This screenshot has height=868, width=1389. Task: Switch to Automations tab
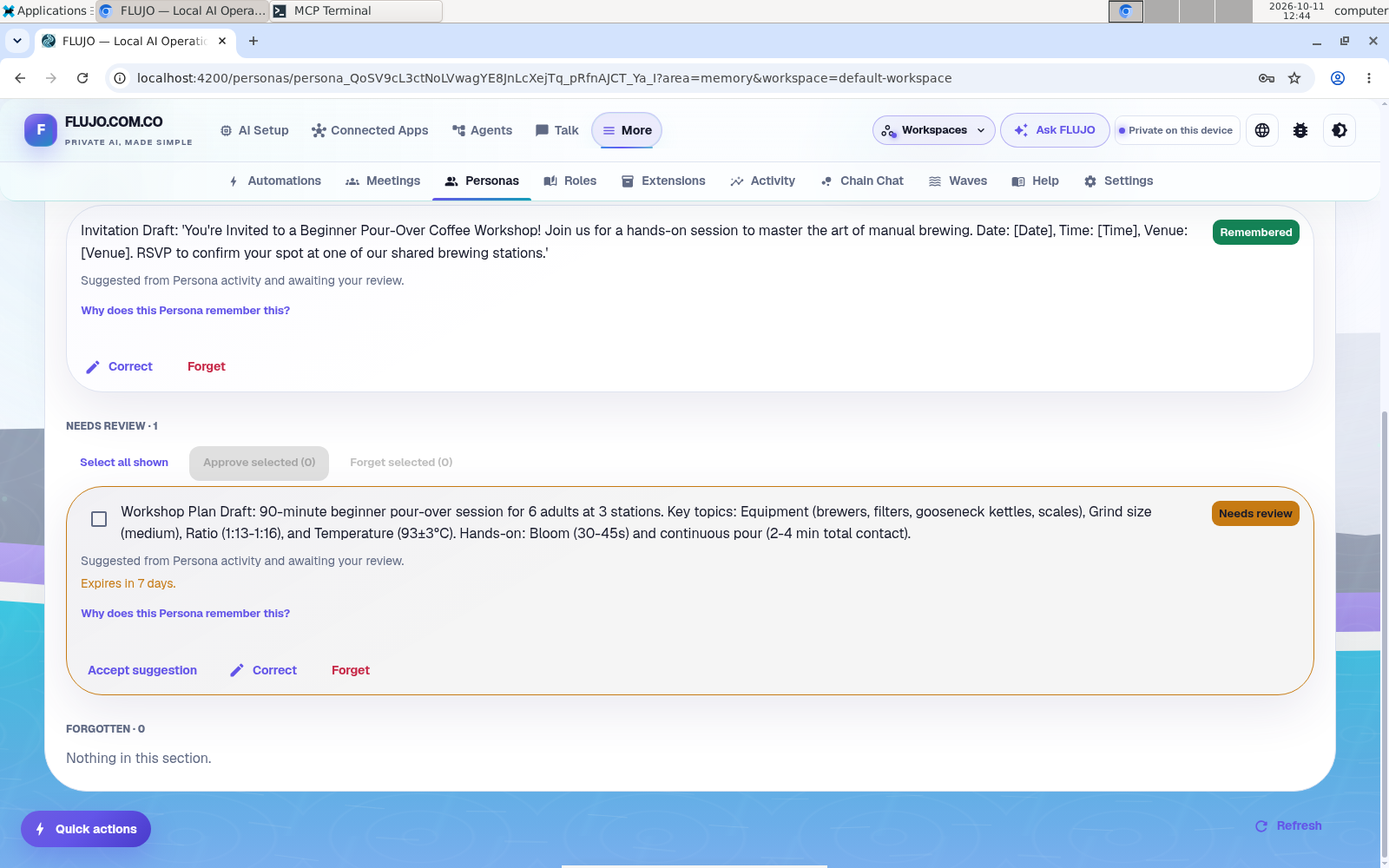275,181
